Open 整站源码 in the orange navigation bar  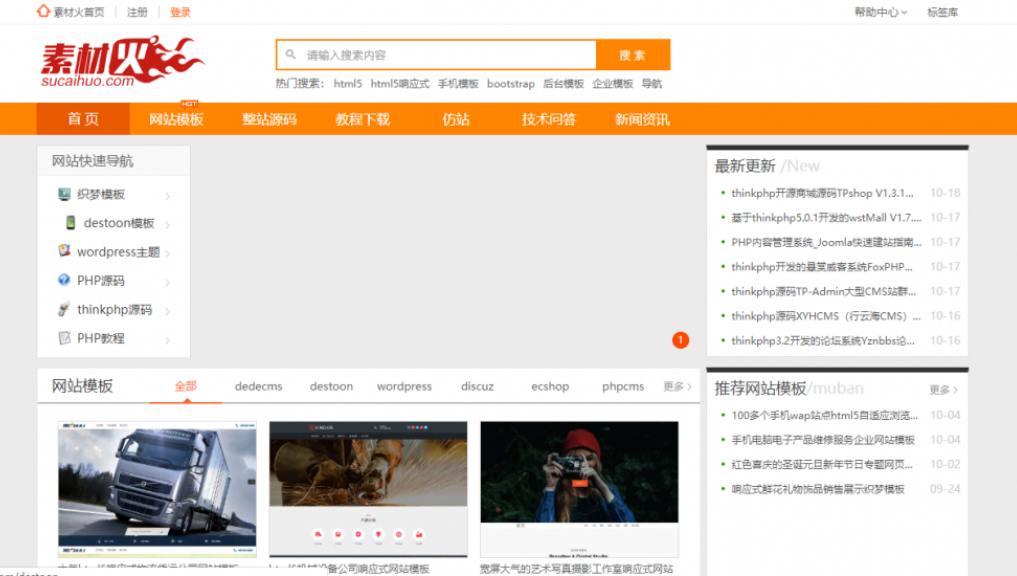pos(269,119)
